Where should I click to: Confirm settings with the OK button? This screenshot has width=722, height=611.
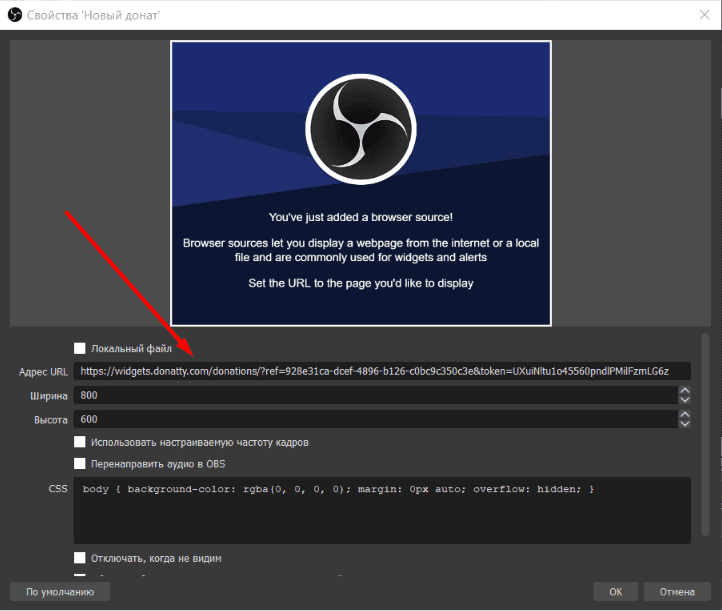[616, 592]
